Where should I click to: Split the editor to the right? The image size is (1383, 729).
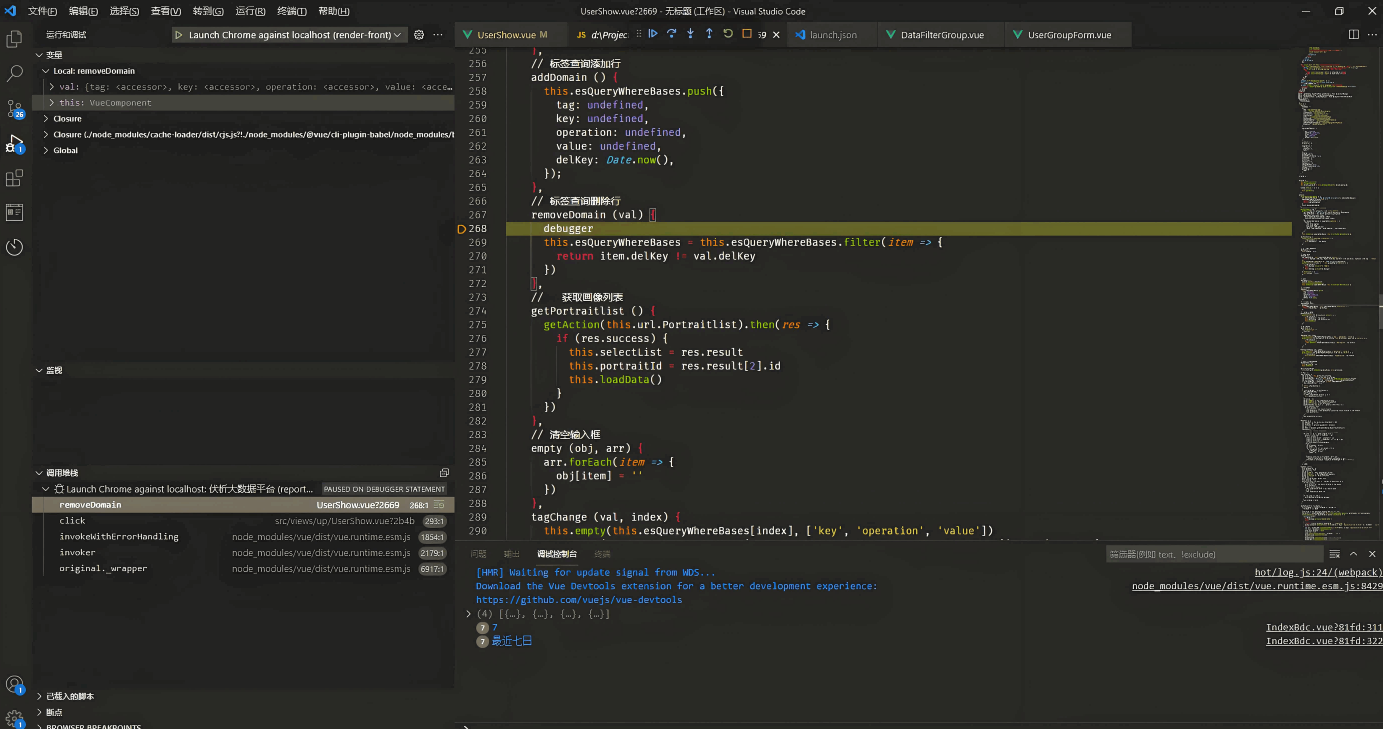1354,35
